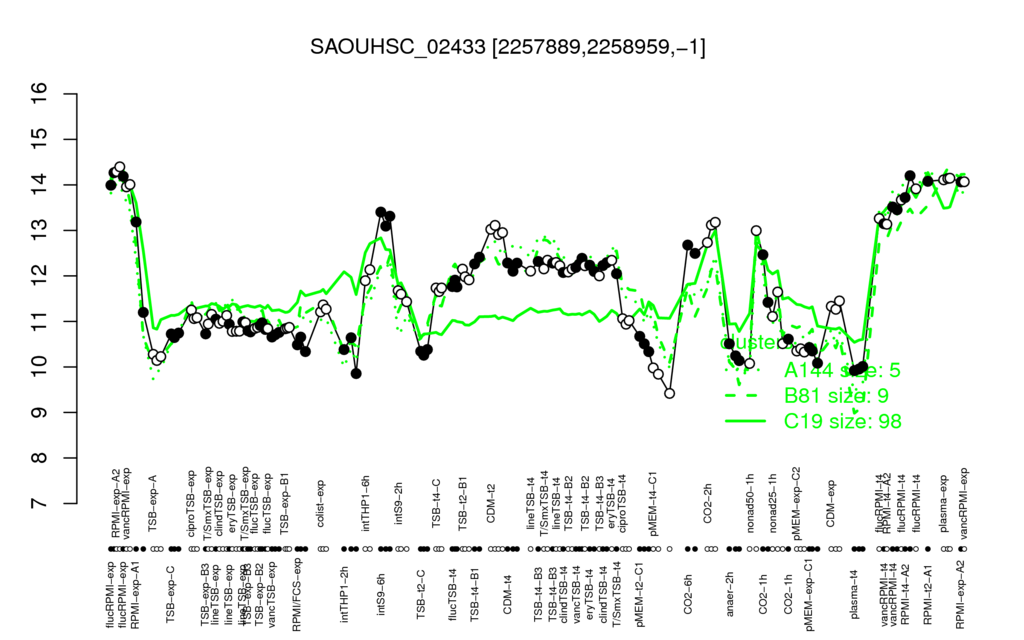Viewport: 1024px width, 640px height.
Task: Click the x-axis label nonad25-1h
Action: (773, 502)
